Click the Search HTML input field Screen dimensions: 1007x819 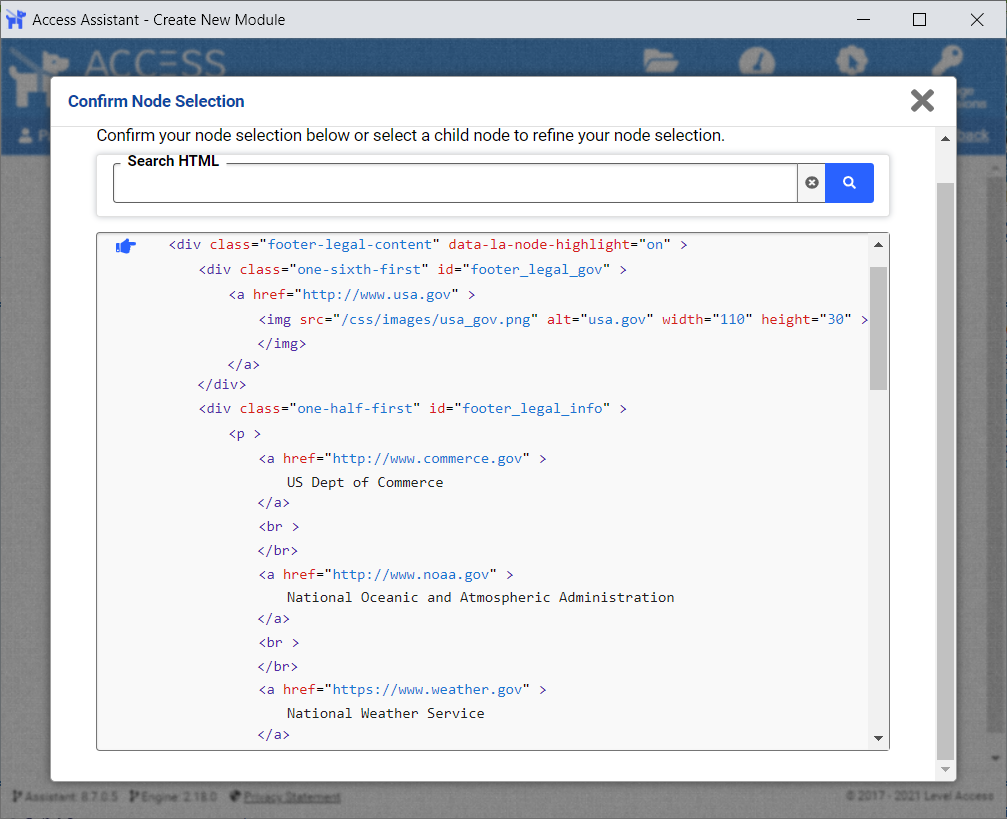[x=455, y=183]
